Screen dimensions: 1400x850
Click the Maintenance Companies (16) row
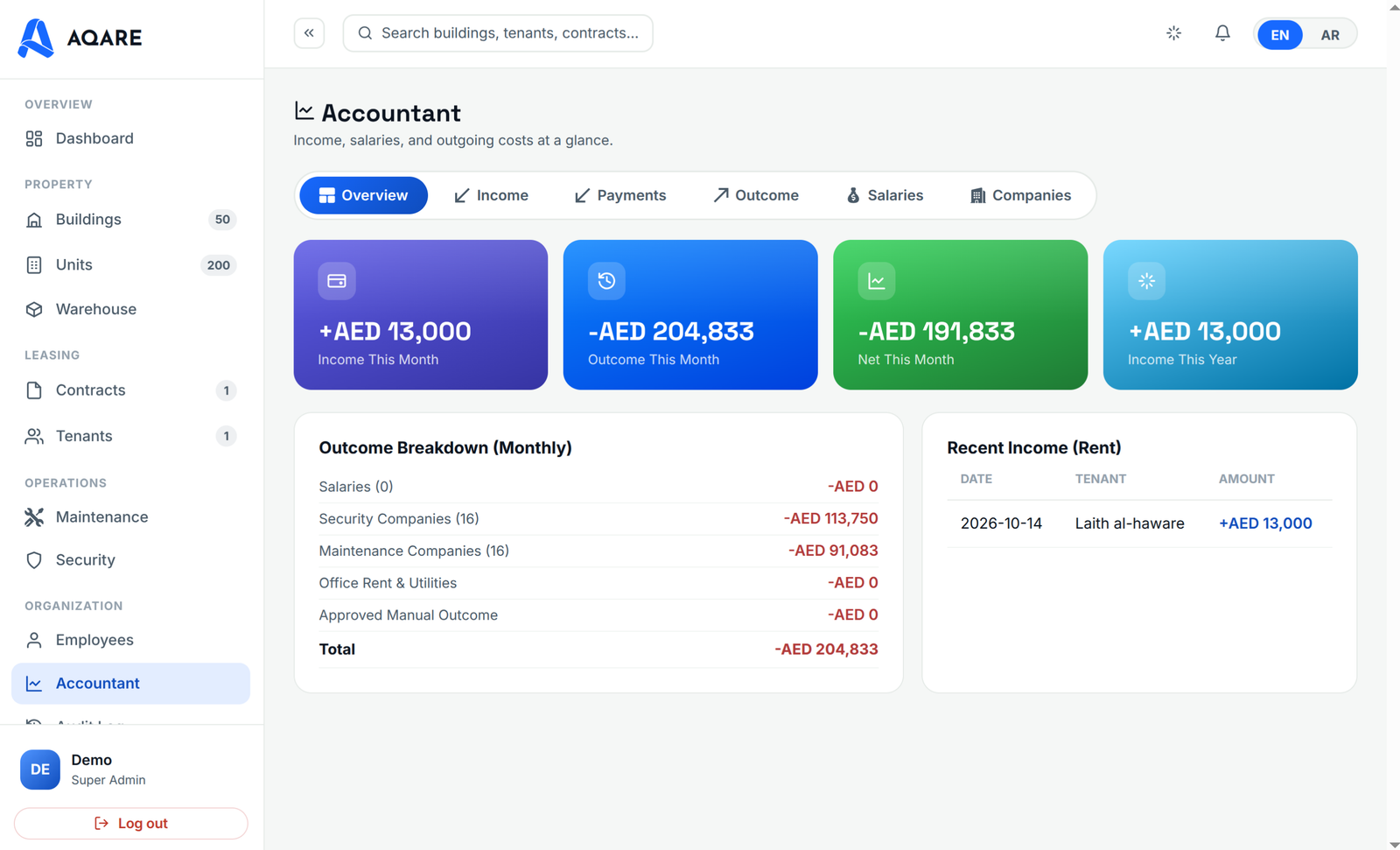(598, 551)
